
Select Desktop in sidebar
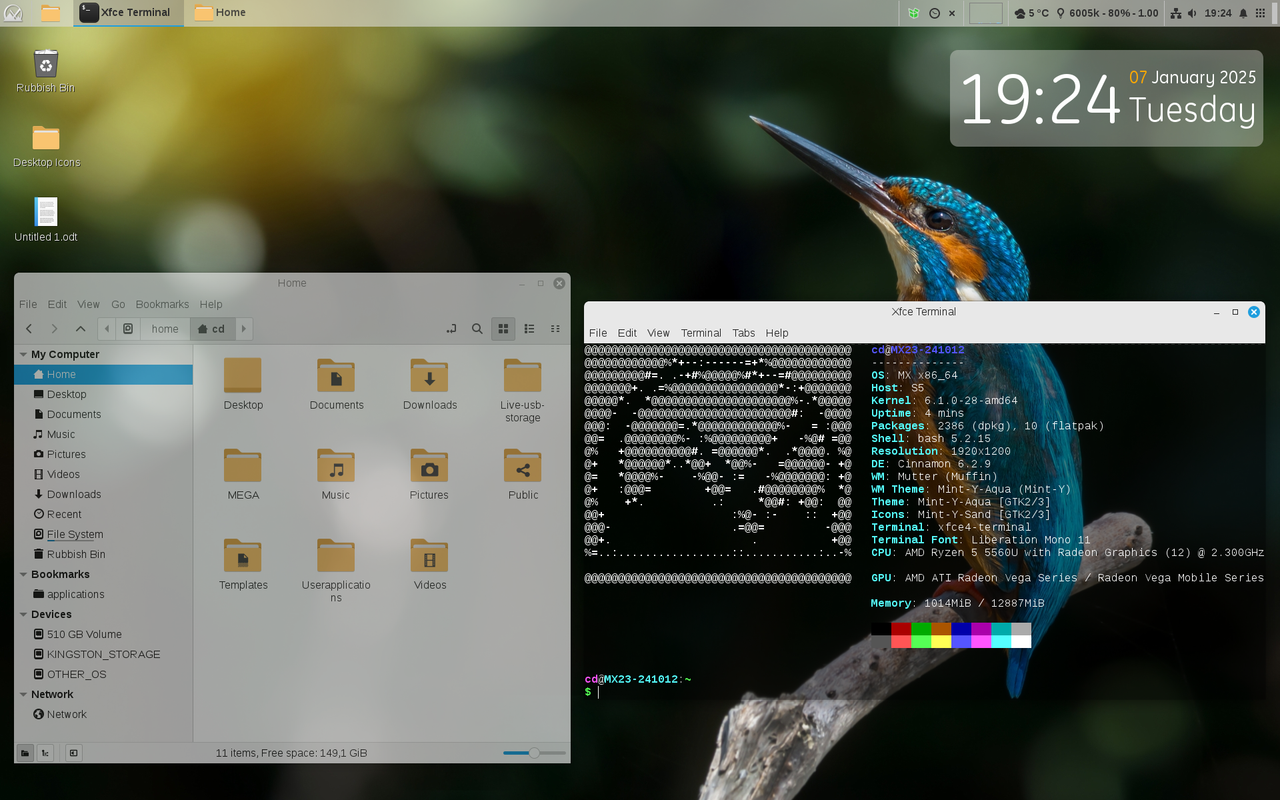coord(103,394)
